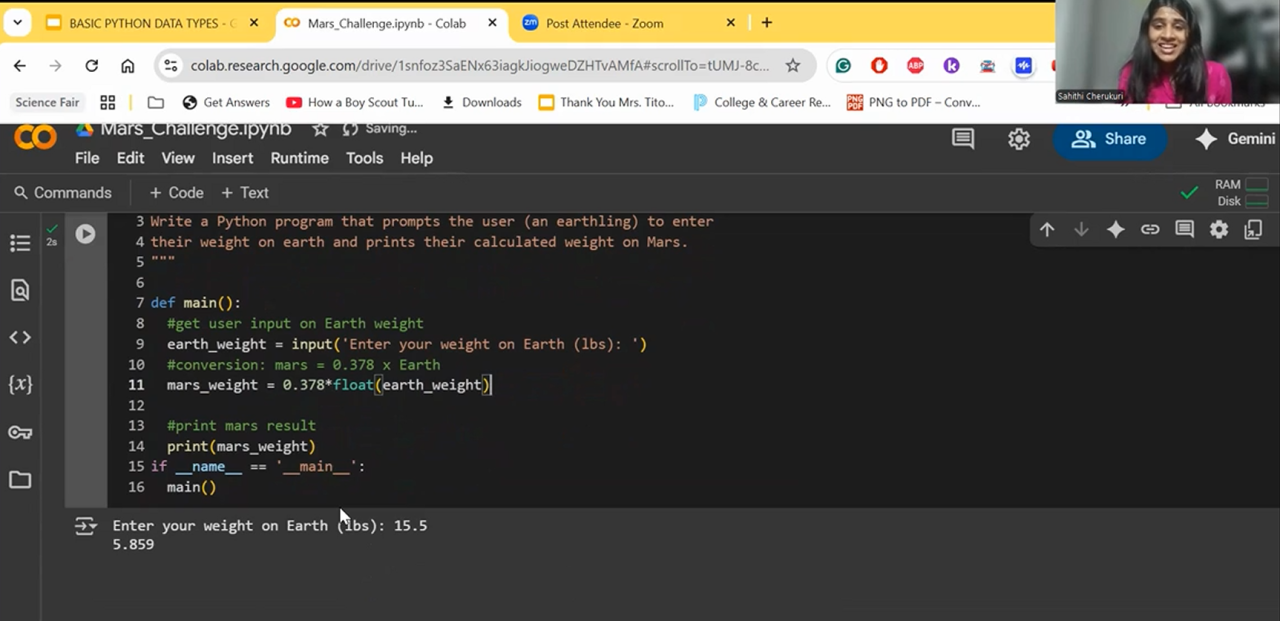Add a new Text cell

click(x=244, y=193)
